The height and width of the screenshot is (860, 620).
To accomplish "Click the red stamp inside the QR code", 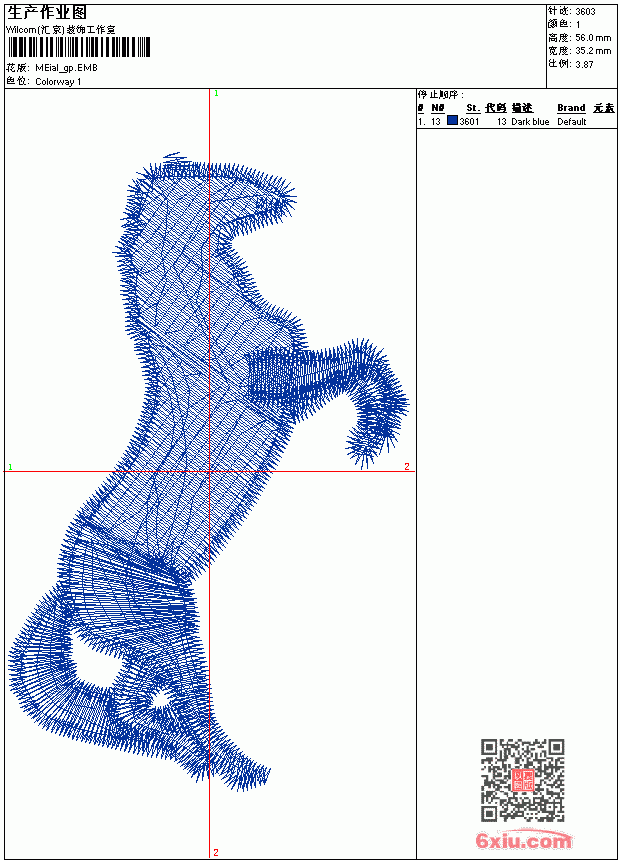I will [x=523, y=780].
